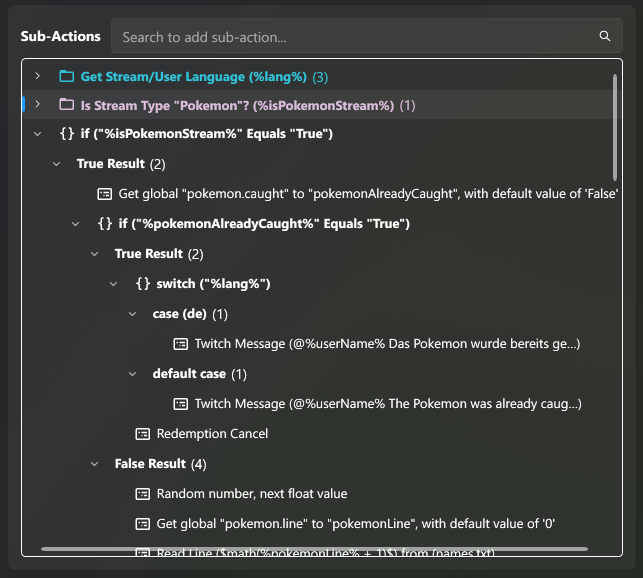Collapse the default case branch

[133, 374]
